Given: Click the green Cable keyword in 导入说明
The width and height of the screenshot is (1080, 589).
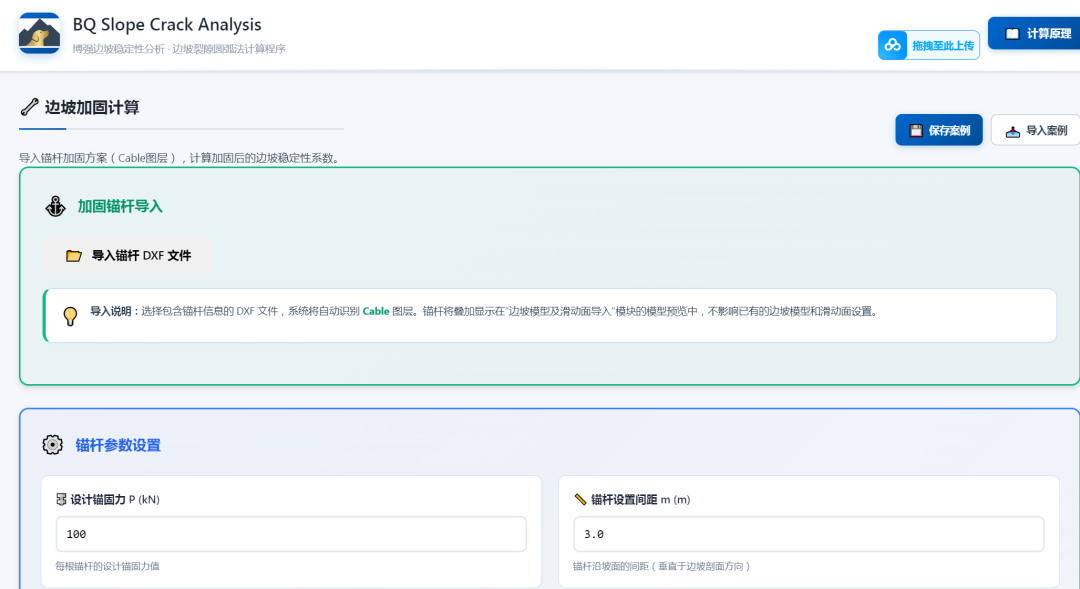Looking at the screenshot, I should click(x=376, y=311).
